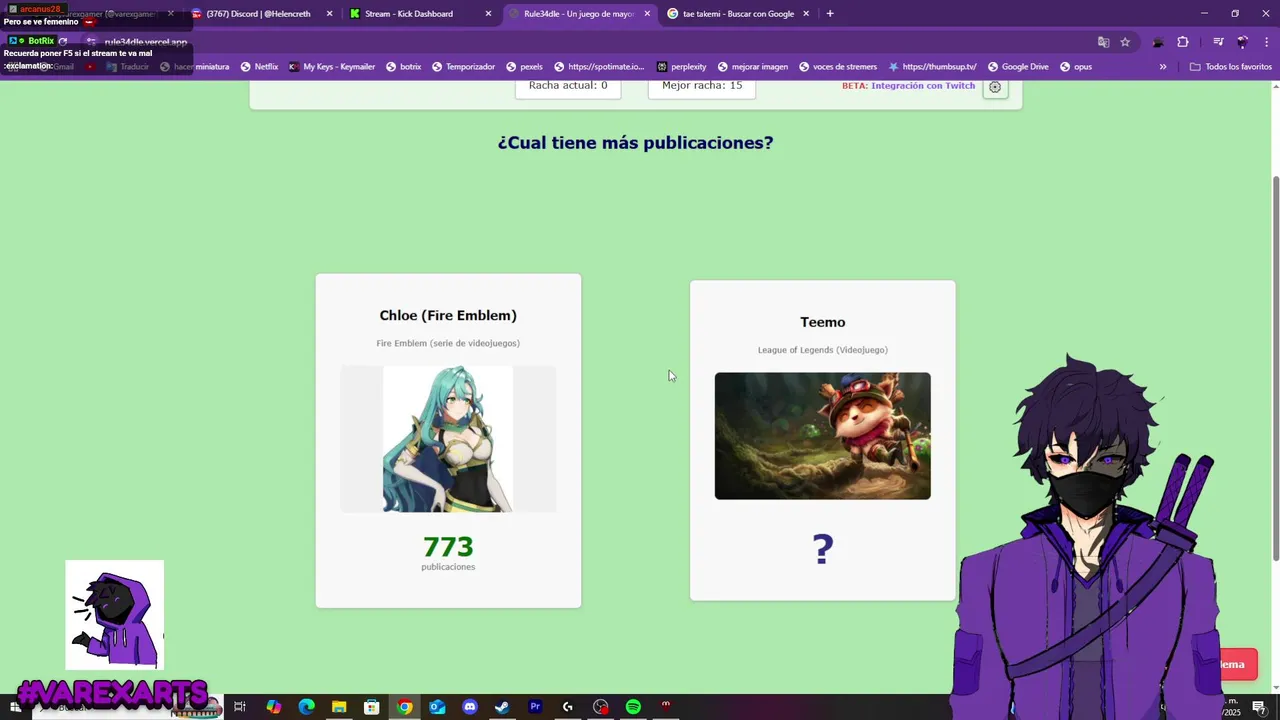
Task: Open Microsoft Store from the taskbar
Action: pyautogui.click(x=372, y=707)
